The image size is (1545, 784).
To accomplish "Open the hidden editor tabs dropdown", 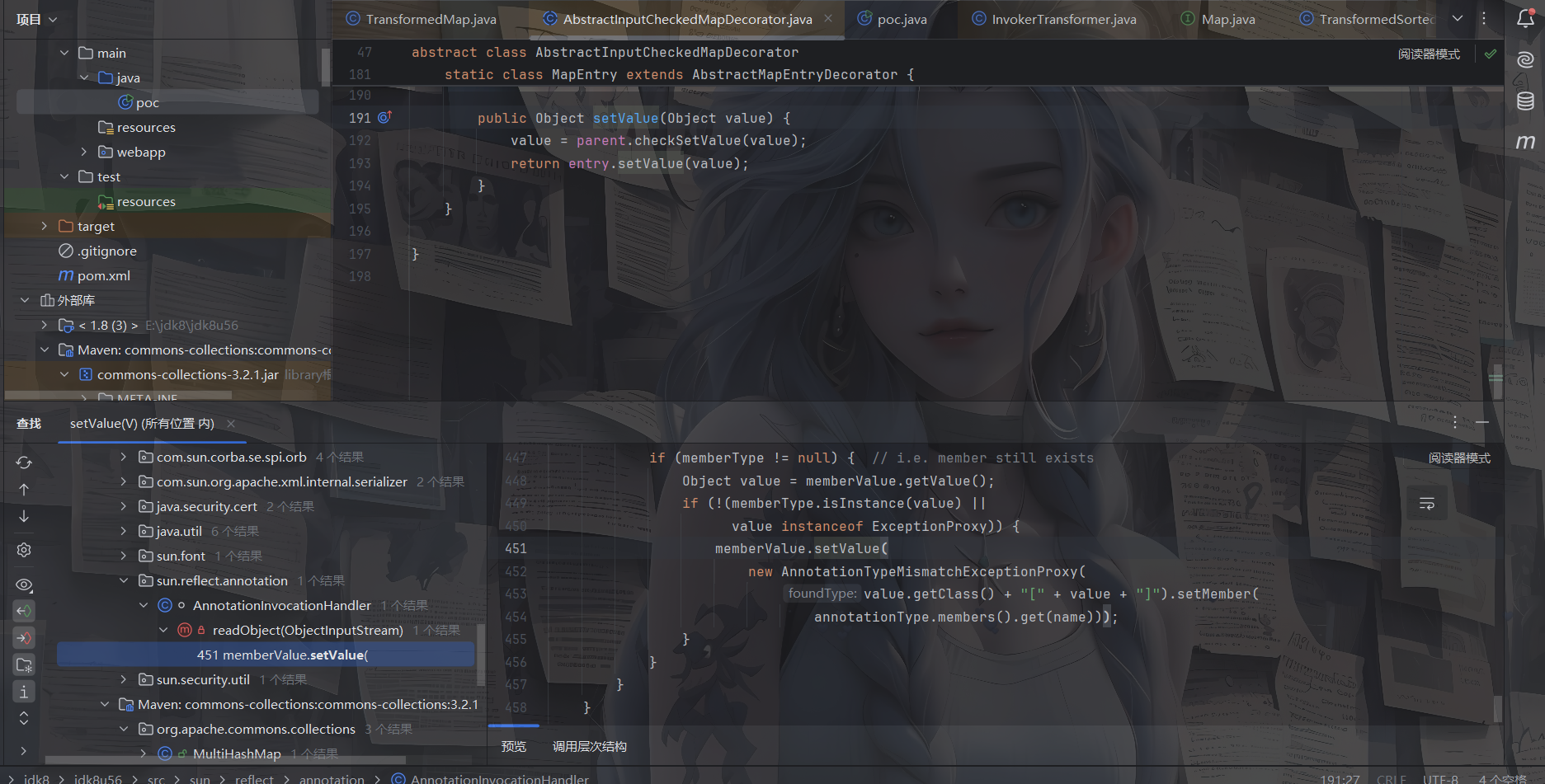I will tap(1458, 19).
